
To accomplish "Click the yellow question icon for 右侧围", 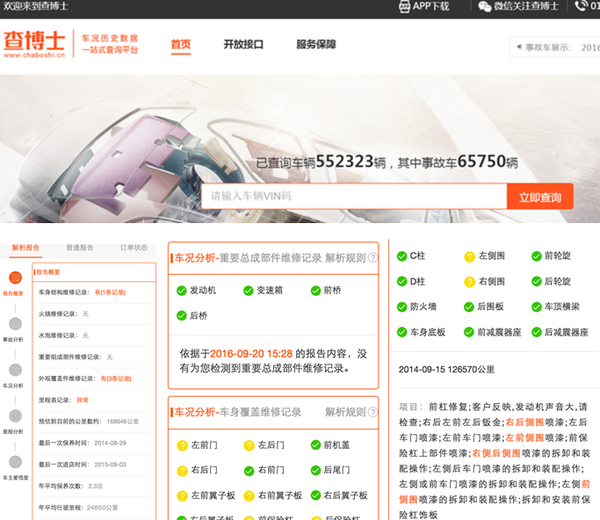I will point(470,282).
